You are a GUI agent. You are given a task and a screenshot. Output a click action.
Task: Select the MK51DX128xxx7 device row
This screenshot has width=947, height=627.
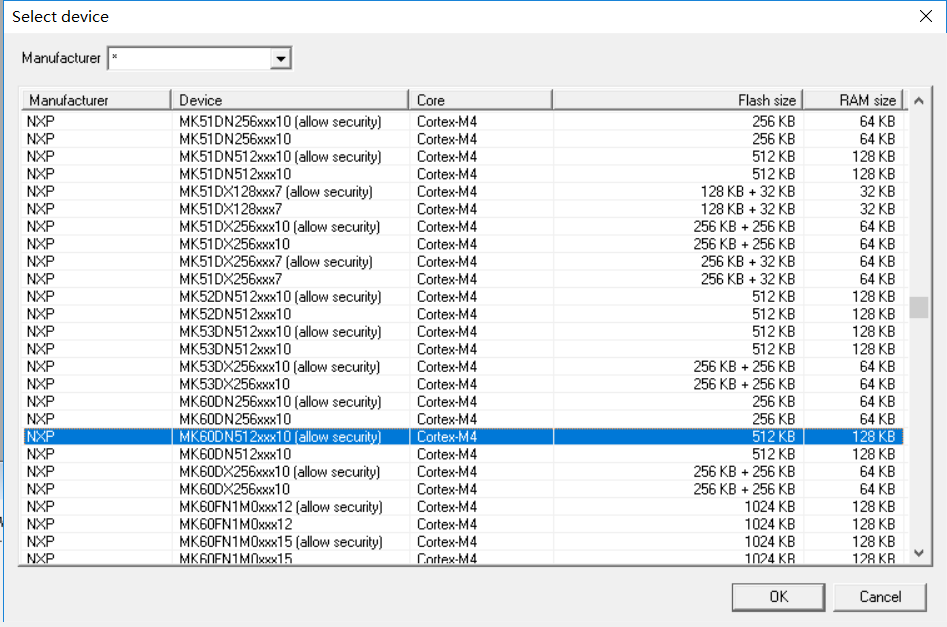[x=463, y=209]
